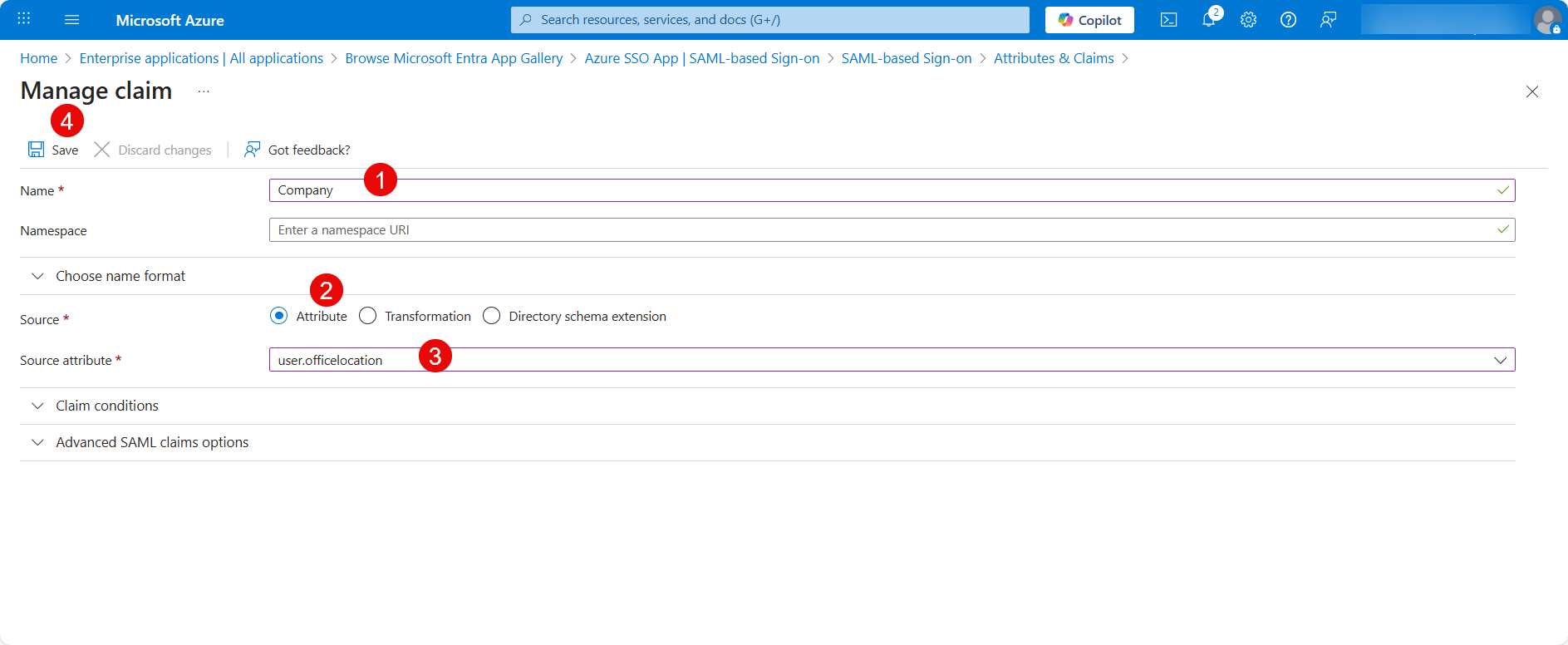Open the portal settings gear

tap(1248, 20)
